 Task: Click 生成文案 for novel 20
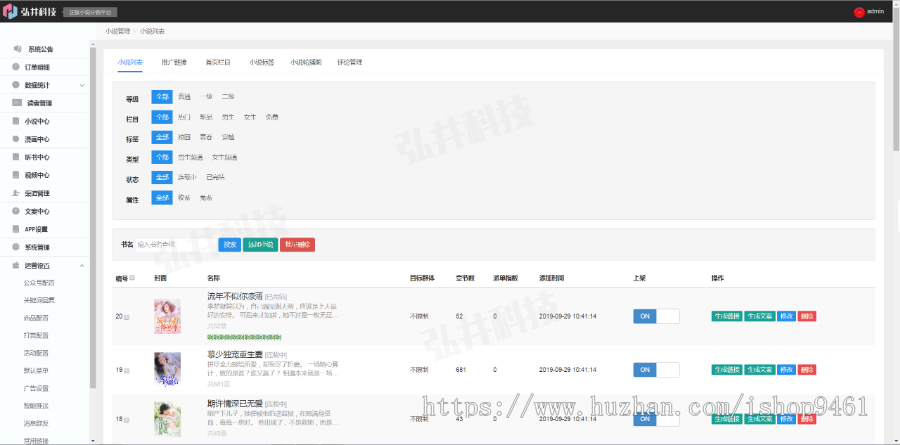[760, 316]
